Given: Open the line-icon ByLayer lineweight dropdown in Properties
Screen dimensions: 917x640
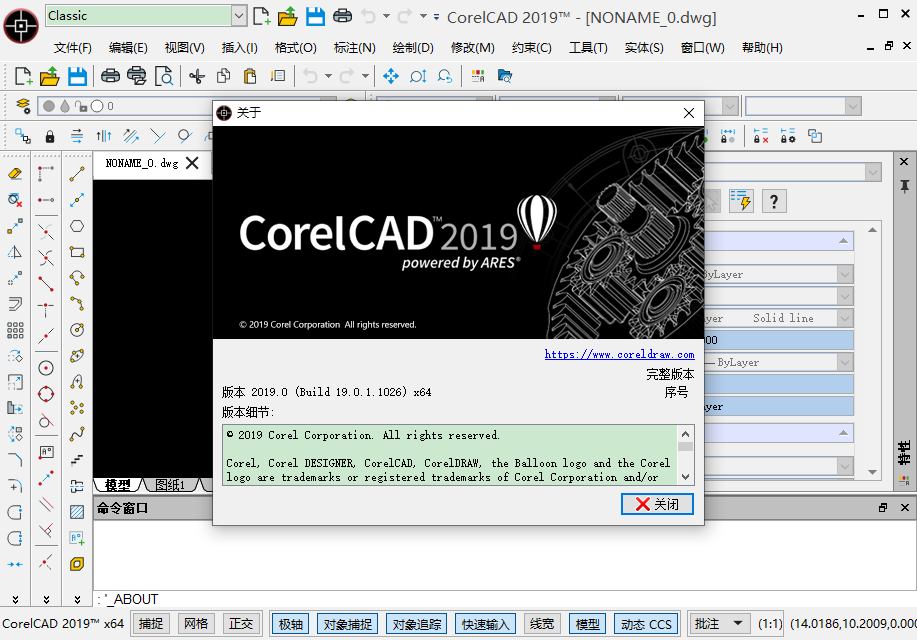Looking at the screenshot, I should (x=844, y=363).
